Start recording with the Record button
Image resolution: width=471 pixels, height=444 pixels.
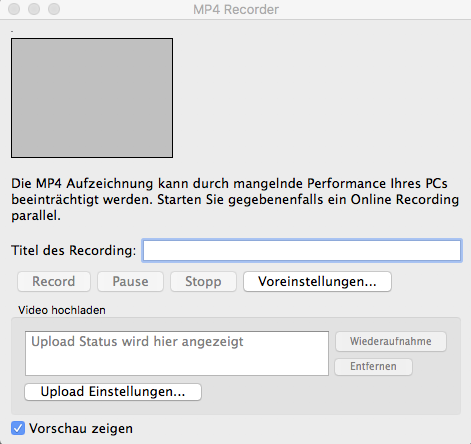click(54, 282)
